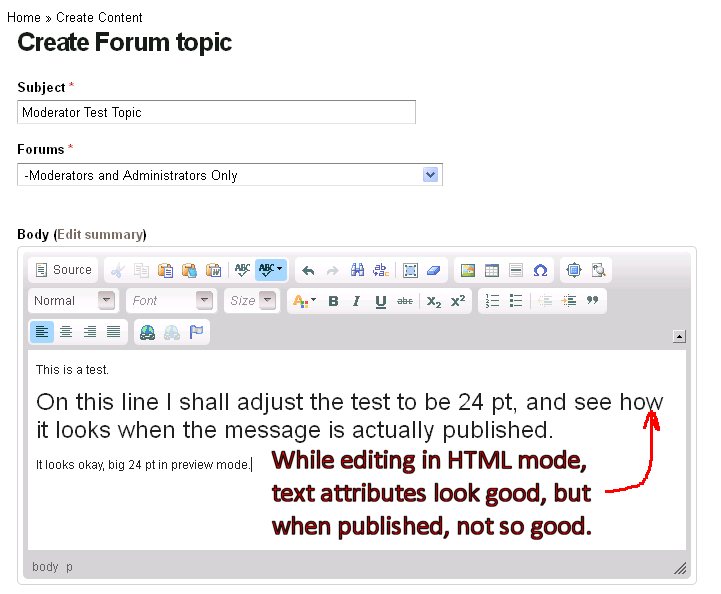Click the Undo arrow
Image resolution: width=721 pixels, height=594 pixels.
point(308,270)
